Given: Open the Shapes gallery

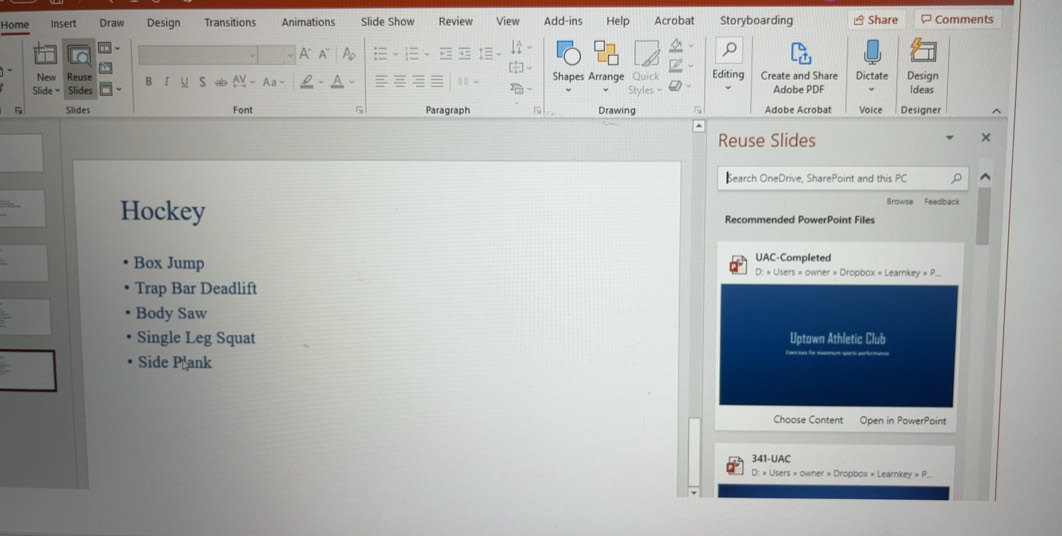Looking at the screenshot, I should click(x=568, y=67).
